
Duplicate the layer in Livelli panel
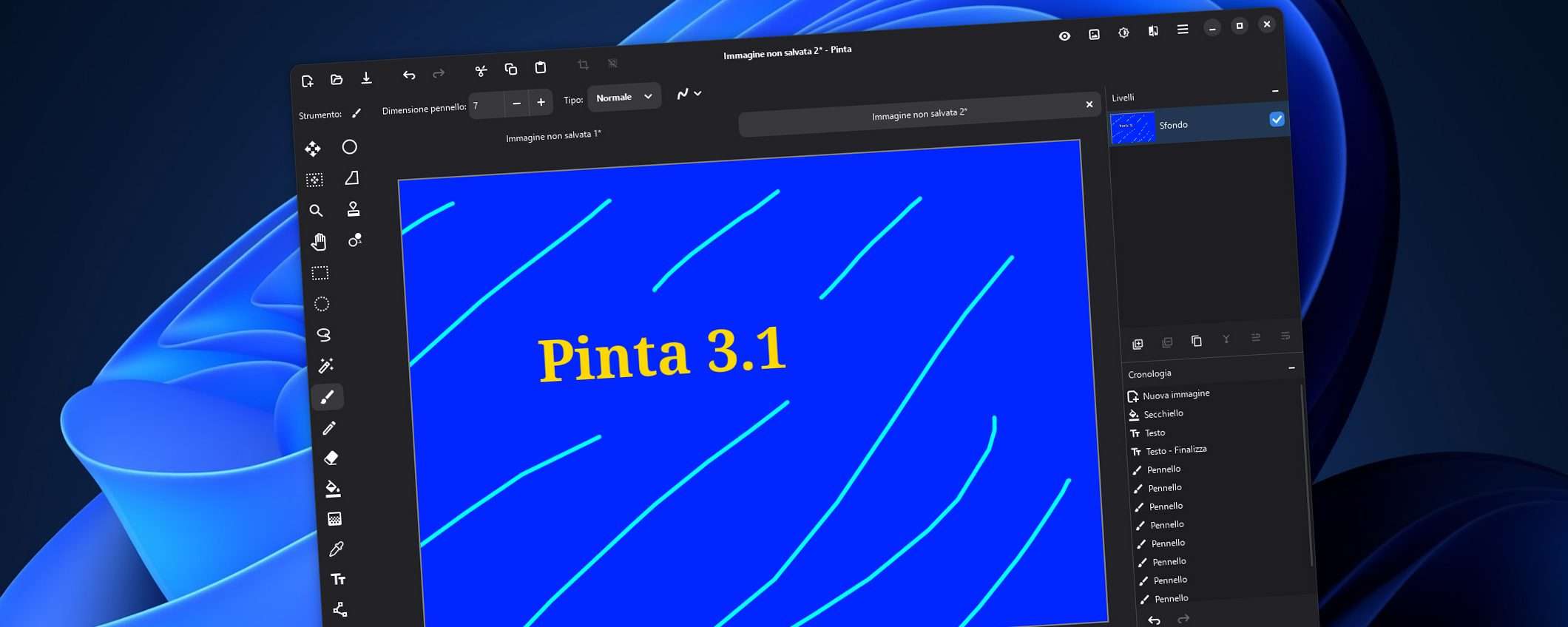[1197, 341]
